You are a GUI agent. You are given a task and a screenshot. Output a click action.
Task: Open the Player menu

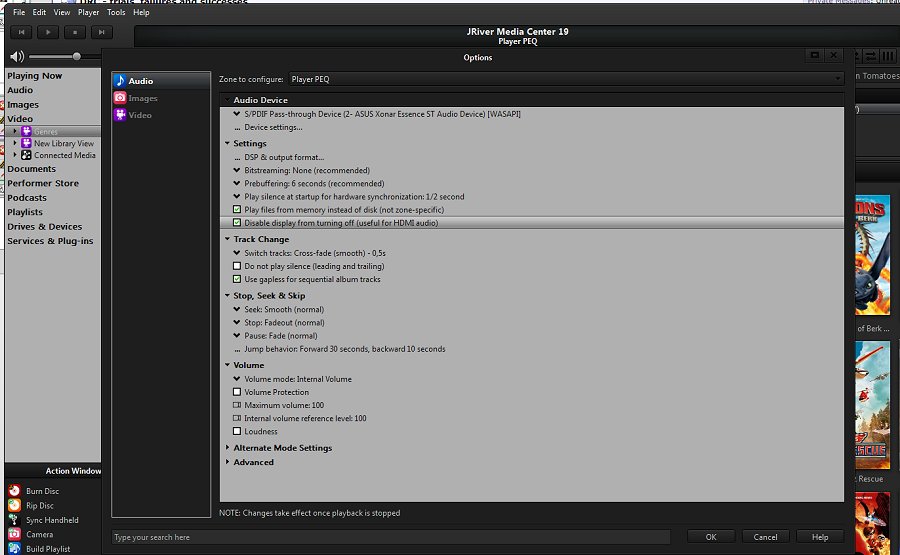coord(88,12)
